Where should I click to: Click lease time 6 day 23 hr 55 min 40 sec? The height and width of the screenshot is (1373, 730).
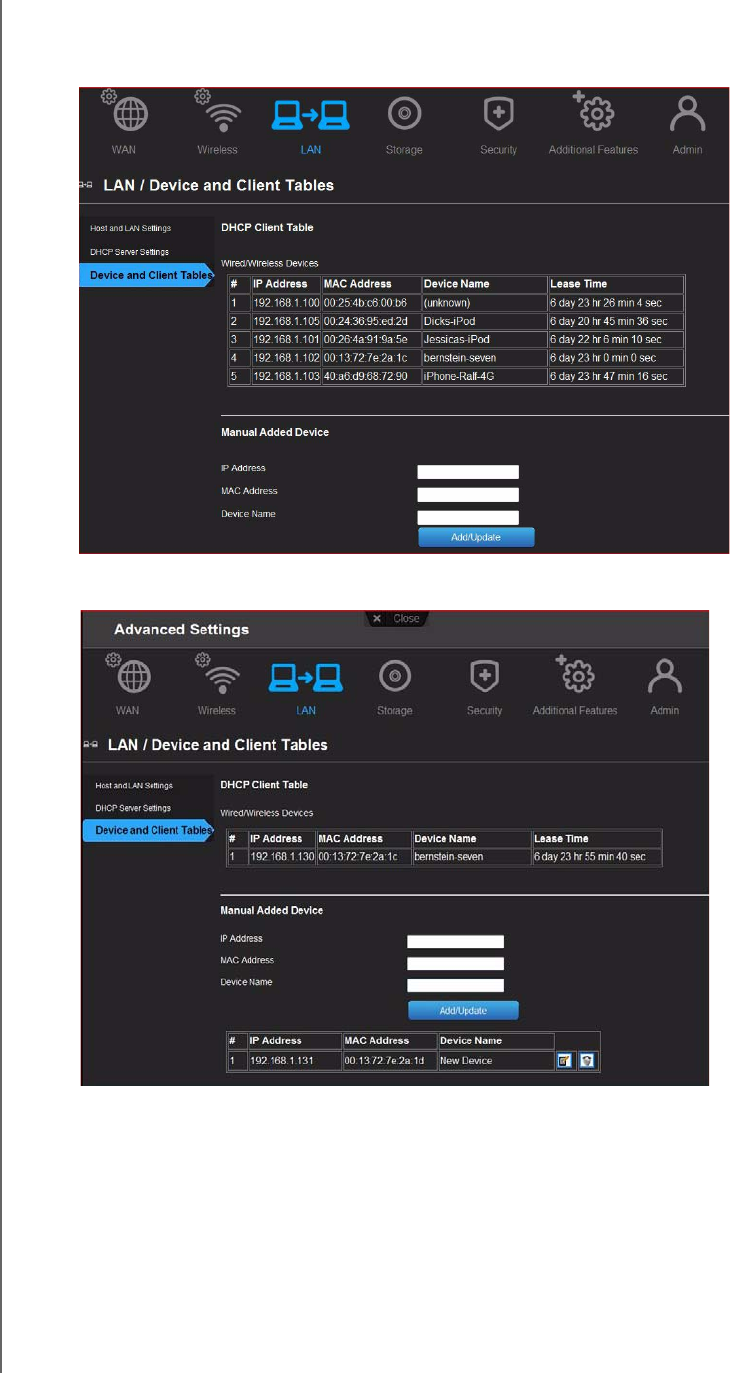point(596,857)
